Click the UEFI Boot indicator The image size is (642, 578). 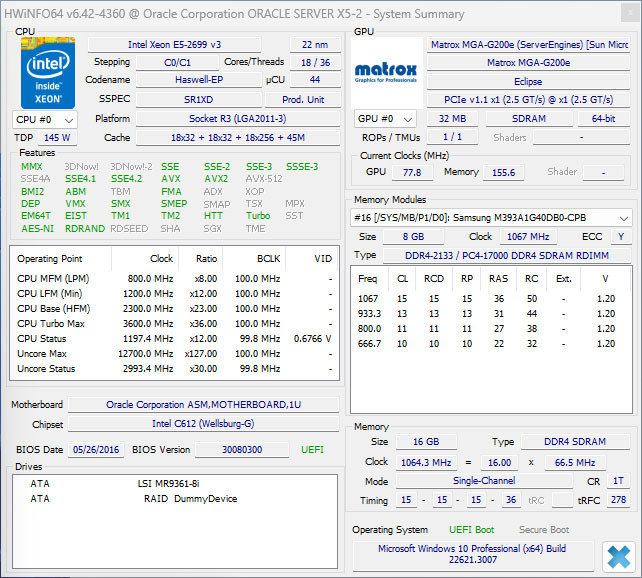pyautogui.click(x=472, y=530)
